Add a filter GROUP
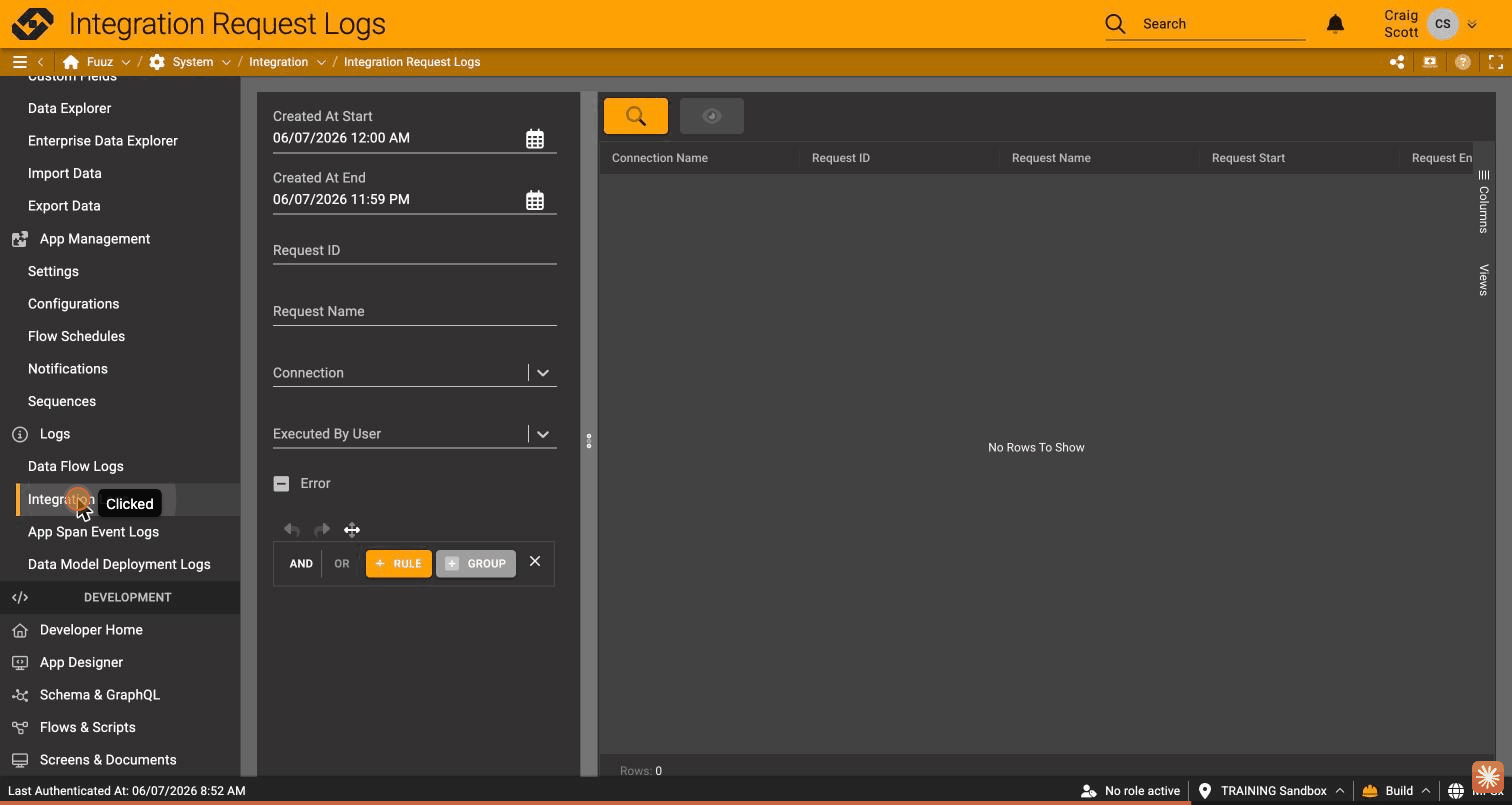Screen dimensions: 1512x805 [x=476, y=564]
